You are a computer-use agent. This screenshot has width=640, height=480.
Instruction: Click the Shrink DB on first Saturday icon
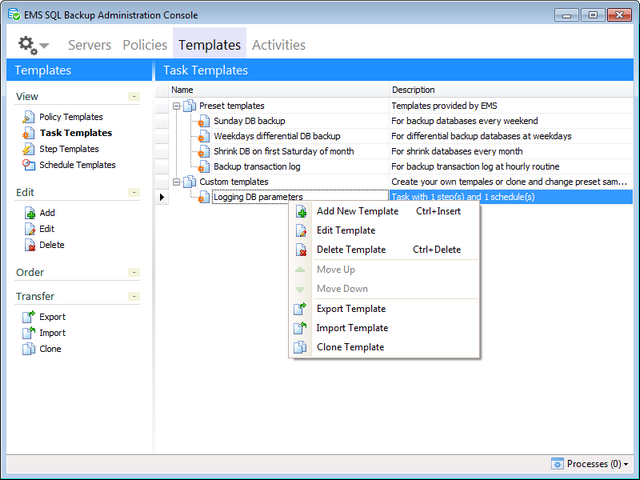[x=204, y=151]
